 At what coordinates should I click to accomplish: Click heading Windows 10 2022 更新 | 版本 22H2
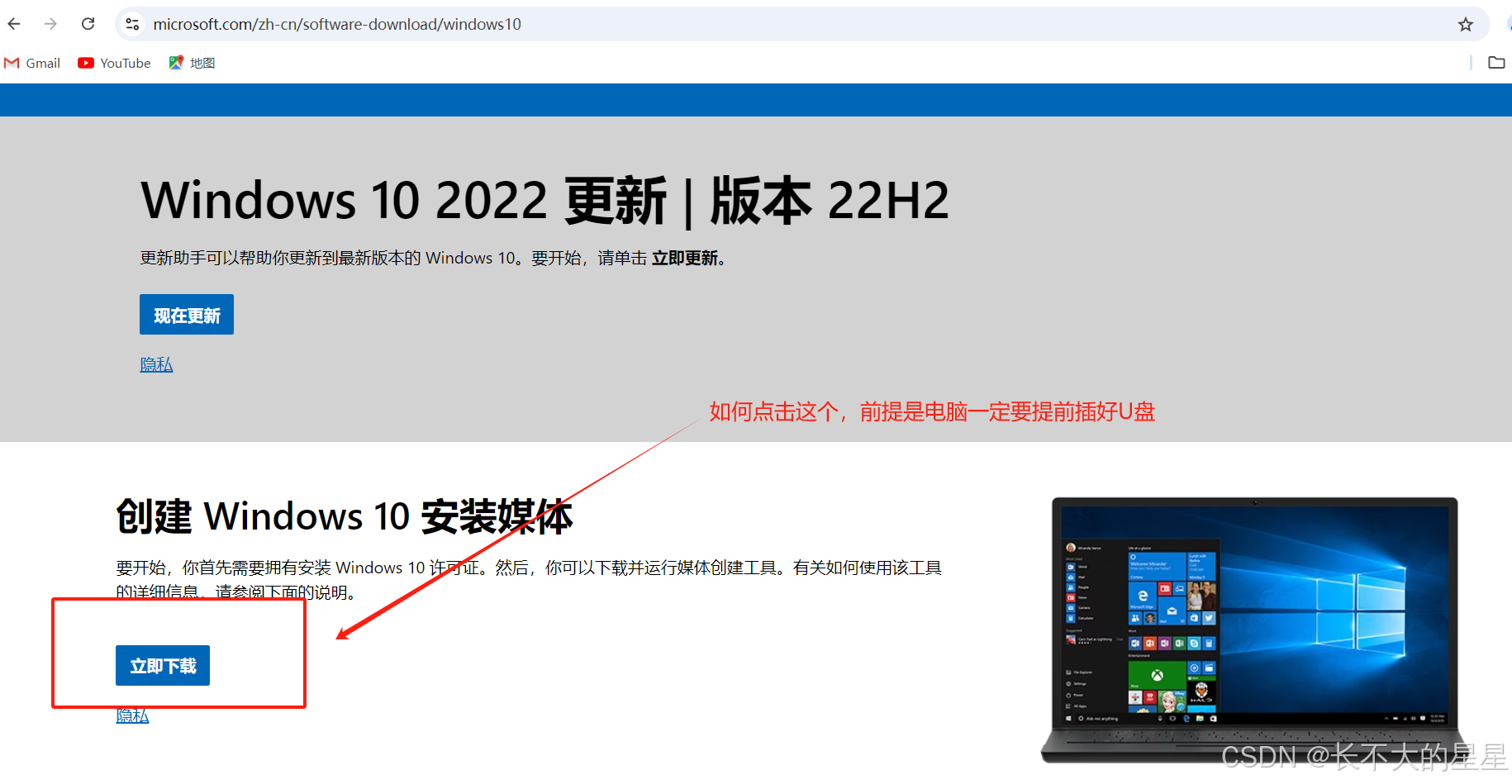pyautogui.click(x=545, y=200)
